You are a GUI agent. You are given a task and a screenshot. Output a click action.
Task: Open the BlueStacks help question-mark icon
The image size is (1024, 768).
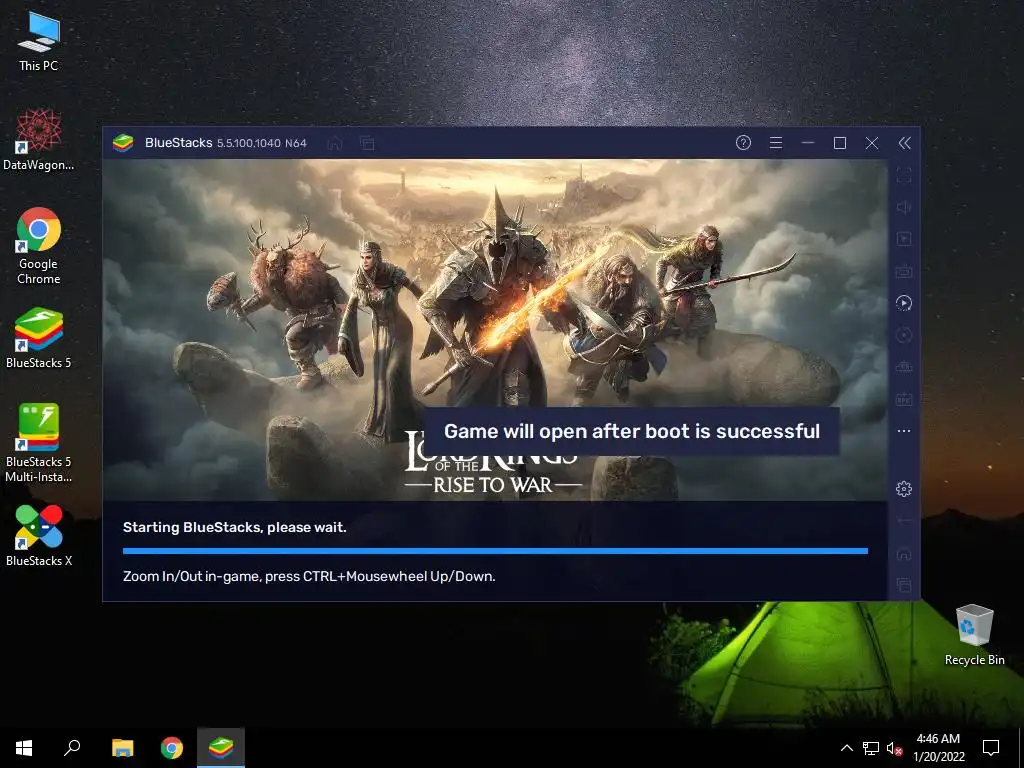tap(743, 143)
